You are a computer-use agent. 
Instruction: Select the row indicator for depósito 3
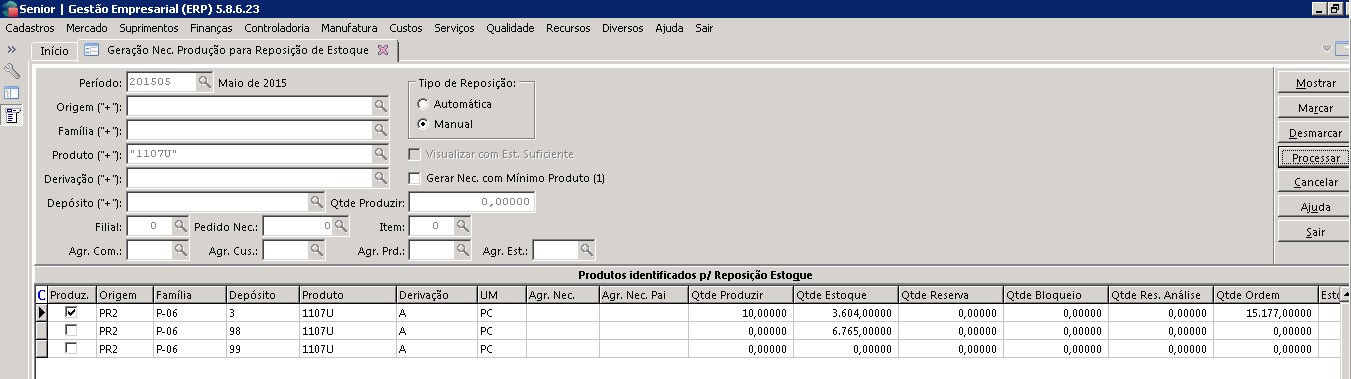(x=42, y=312)
